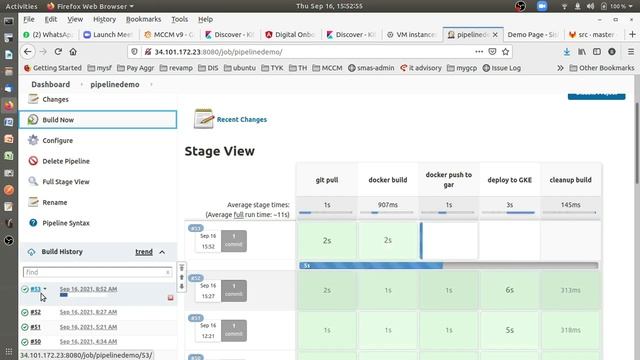Image resolution: width=640 pixels, height=360 pixels.
Task: Click the 1 commit box for Sep 16 15:27
Action: (x=233, y=291)
